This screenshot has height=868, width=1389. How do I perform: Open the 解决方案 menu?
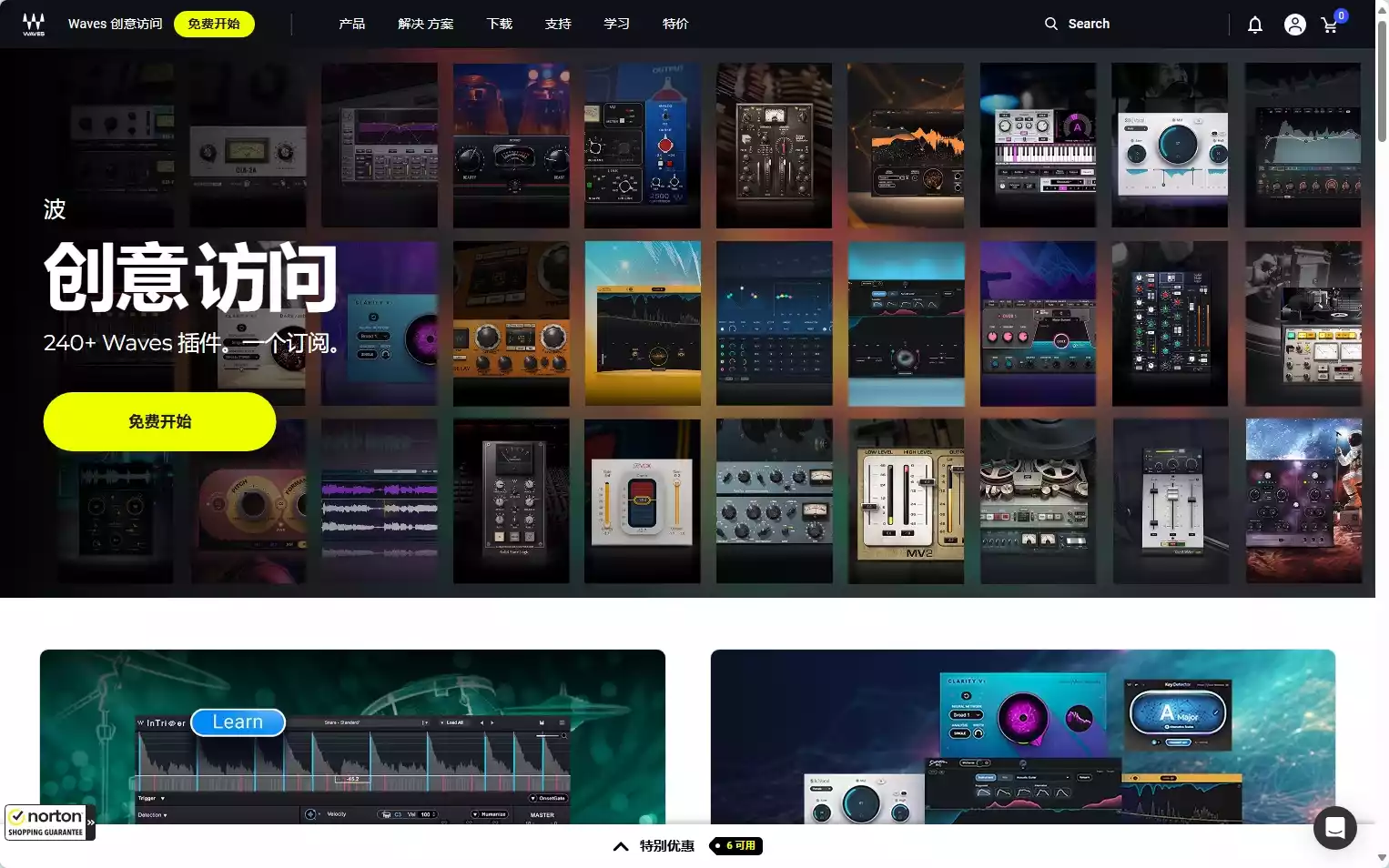click(426, 24)
